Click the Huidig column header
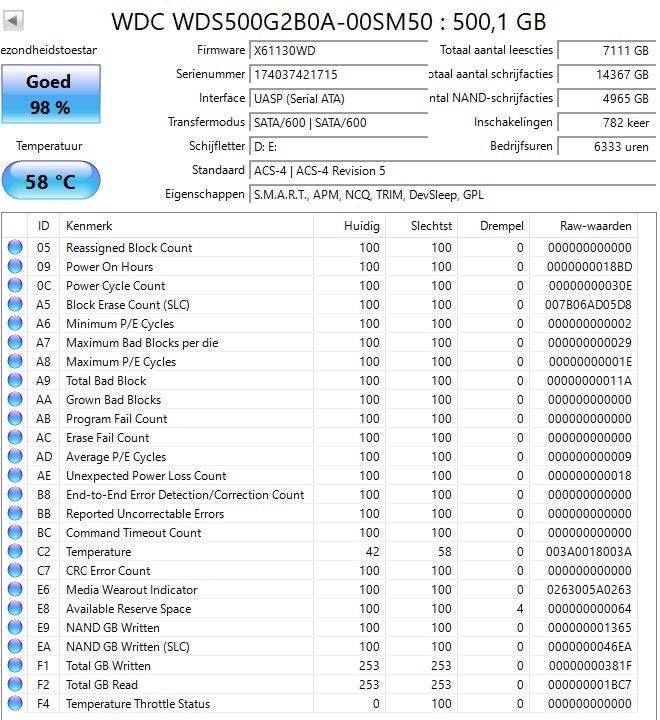This screenshot has width=660, height=720. pyautogui.click(x=350, y=226)
